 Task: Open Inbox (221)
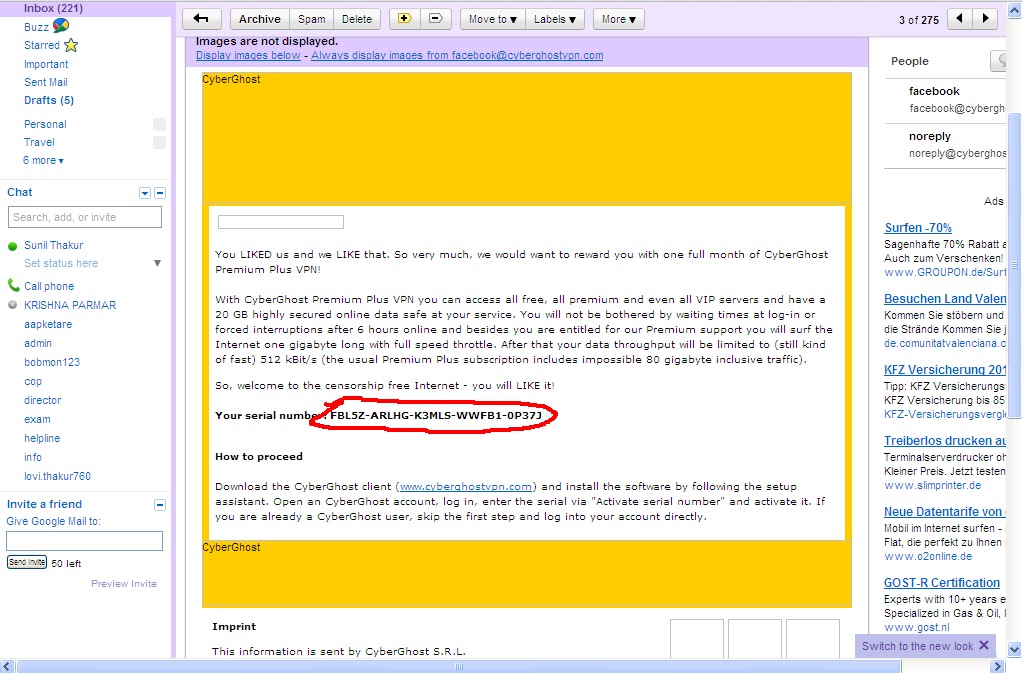pyautogui.click(x=53, y=8)
